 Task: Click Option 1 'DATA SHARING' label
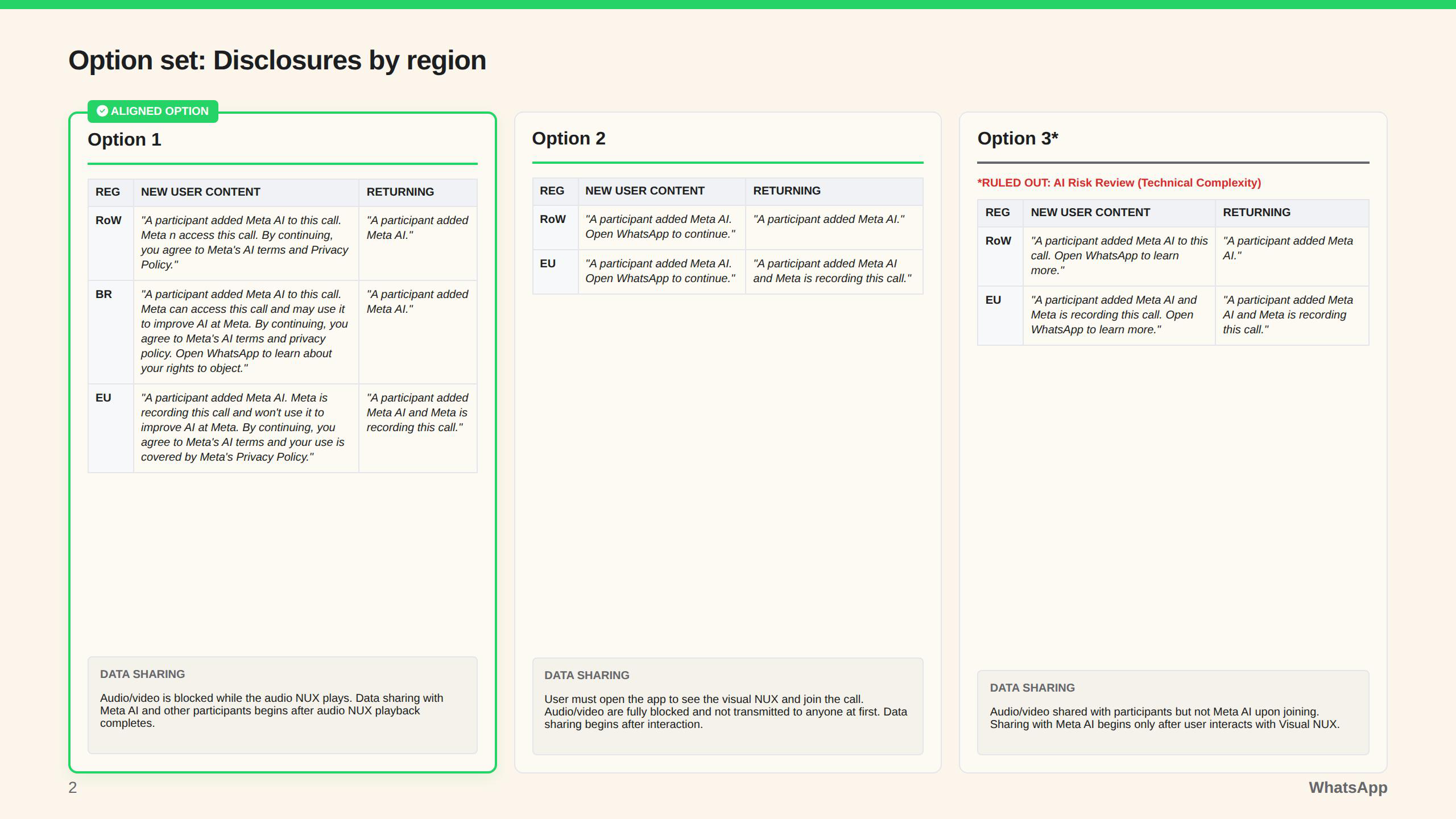142,675
